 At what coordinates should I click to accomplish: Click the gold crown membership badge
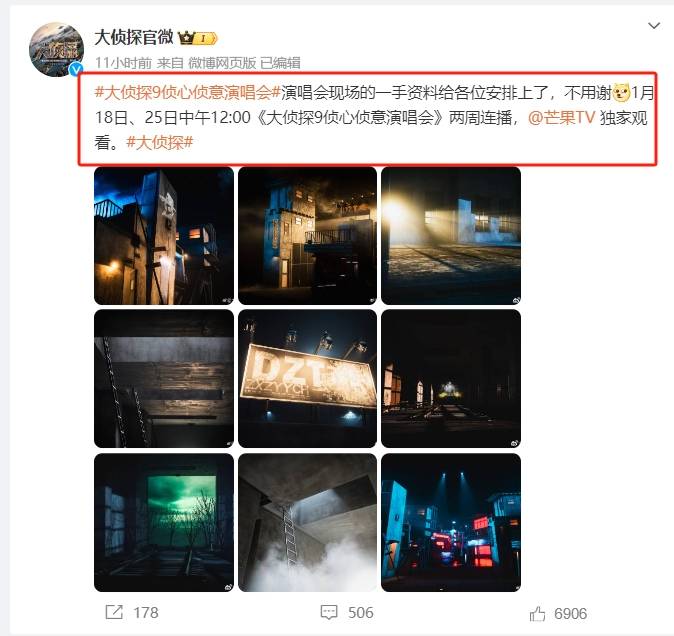pos(197,38)
